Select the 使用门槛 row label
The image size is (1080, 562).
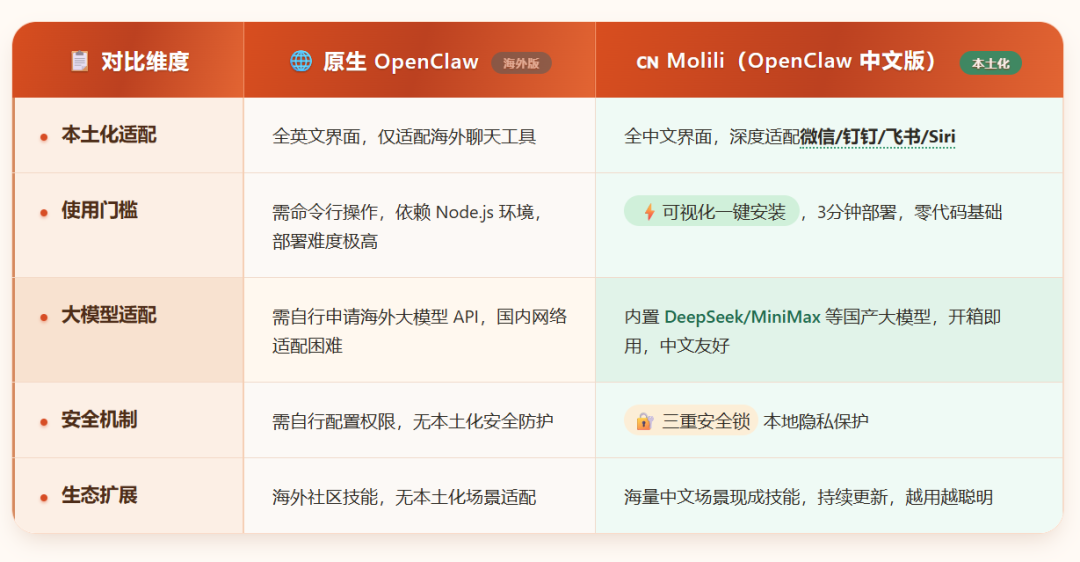[x=99, y=210]
